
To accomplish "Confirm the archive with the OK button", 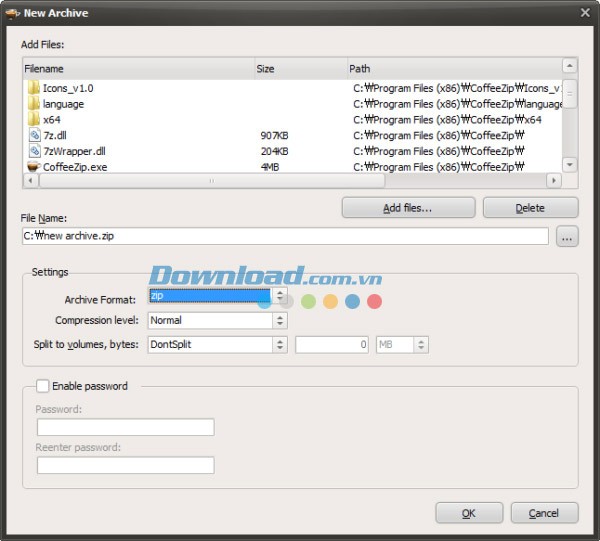I will (x=468, y=513).
